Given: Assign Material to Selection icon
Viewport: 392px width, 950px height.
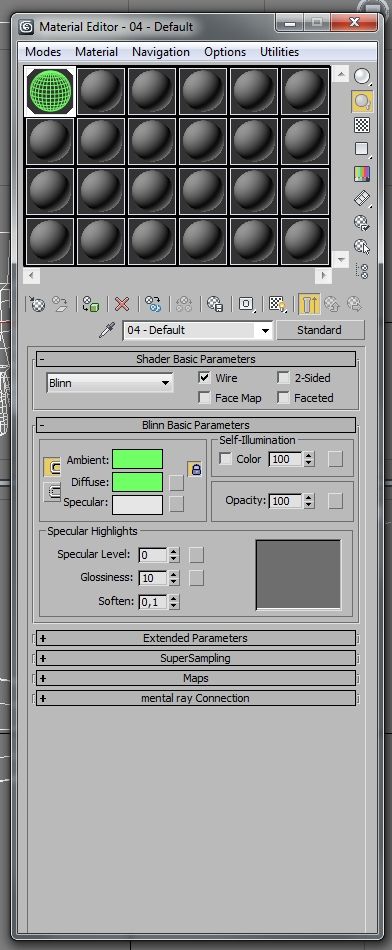Looking at the screenshot, I should [91, 304].
